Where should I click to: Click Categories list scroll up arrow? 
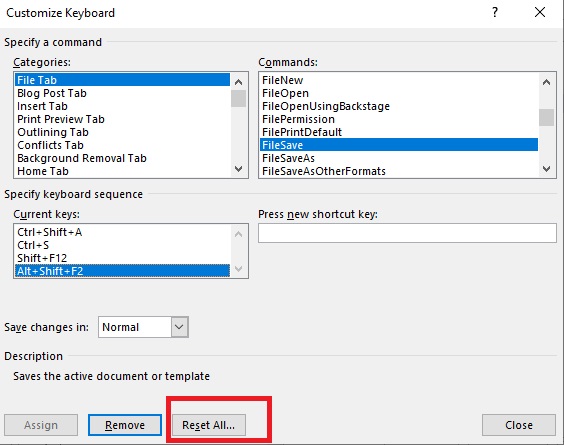click(x=238, y=82)
